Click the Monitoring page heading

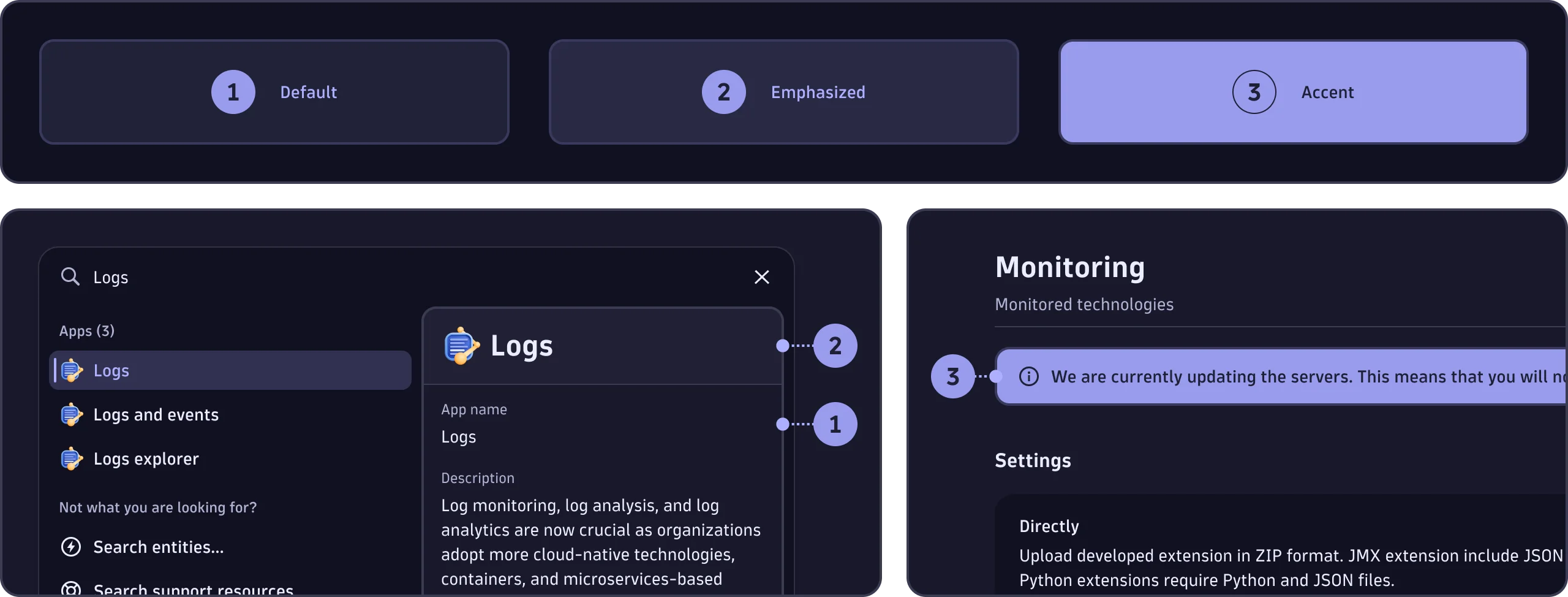pyautogui.click(x=1070, y=267)
